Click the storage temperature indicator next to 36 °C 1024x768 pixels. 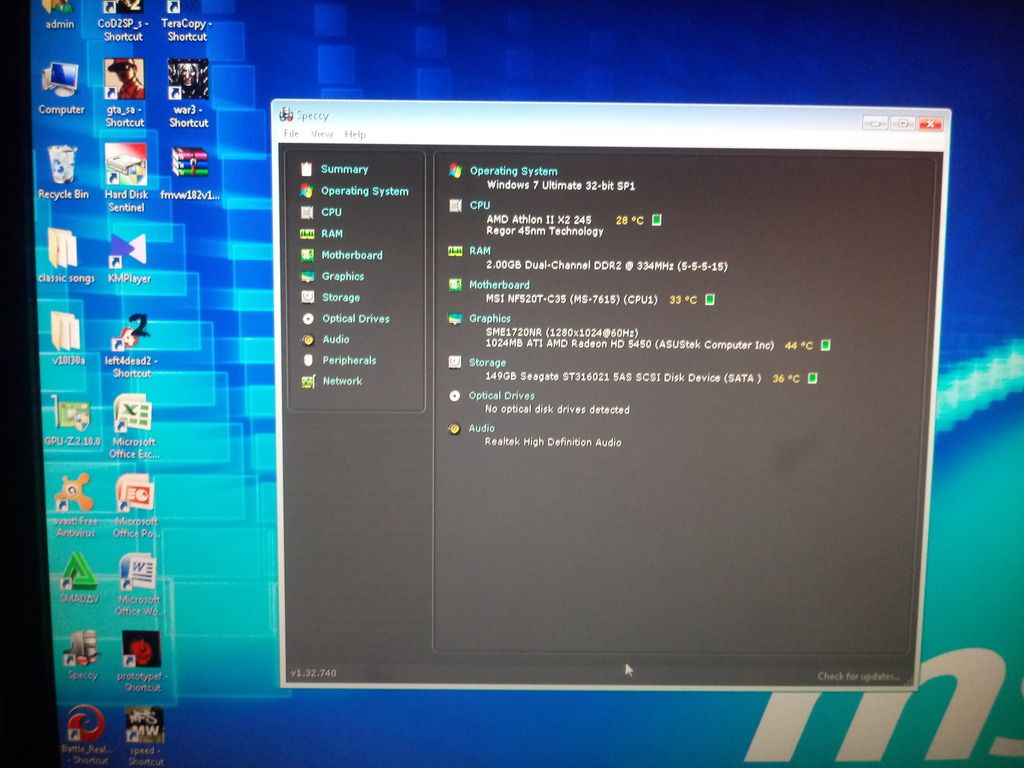[812, 378]
